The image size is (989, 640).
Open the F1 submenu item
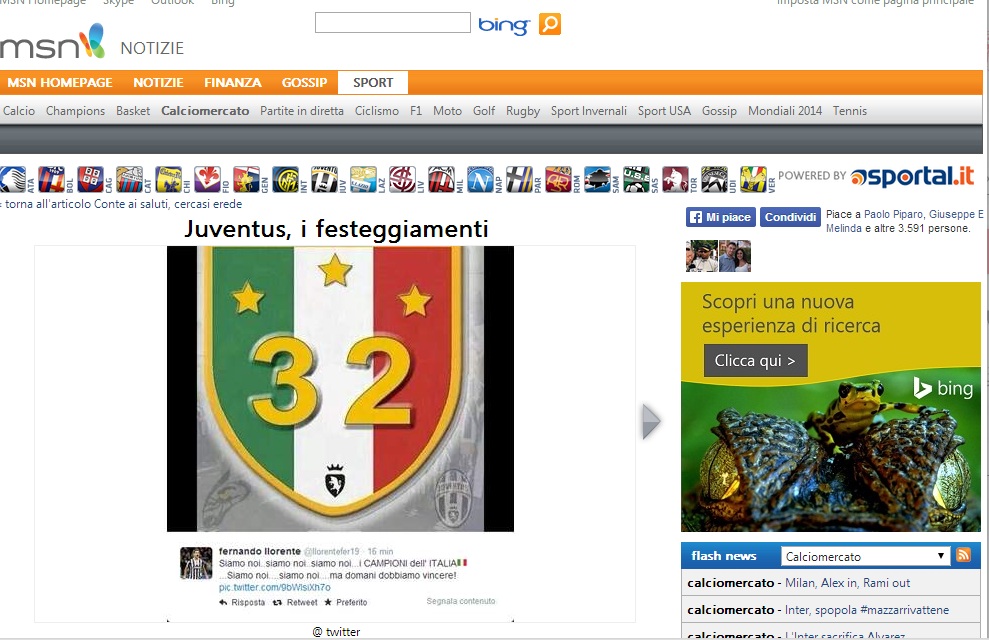pos(416,111)
